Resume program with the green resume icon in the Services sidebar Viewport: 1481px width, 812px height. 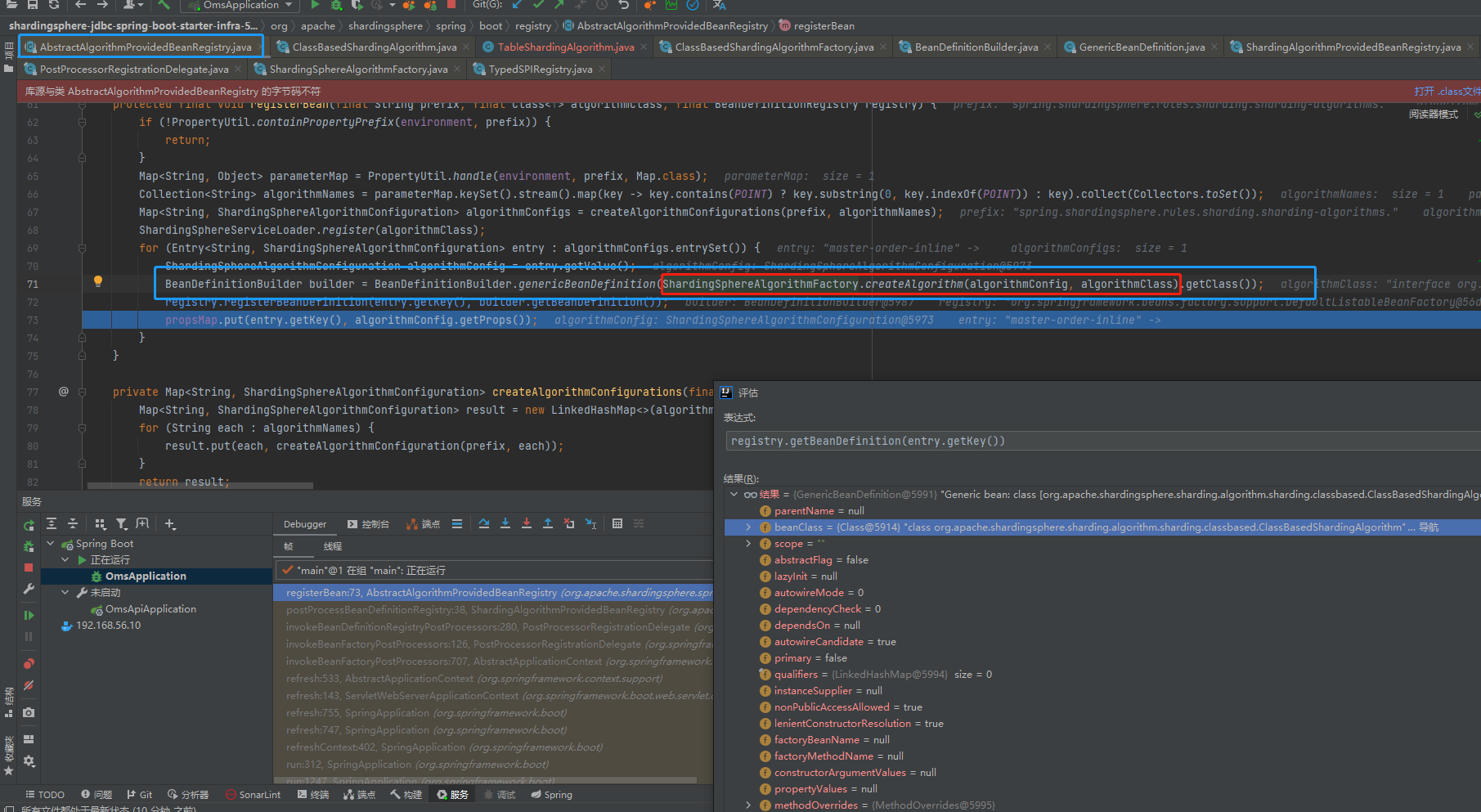(29, 615)
